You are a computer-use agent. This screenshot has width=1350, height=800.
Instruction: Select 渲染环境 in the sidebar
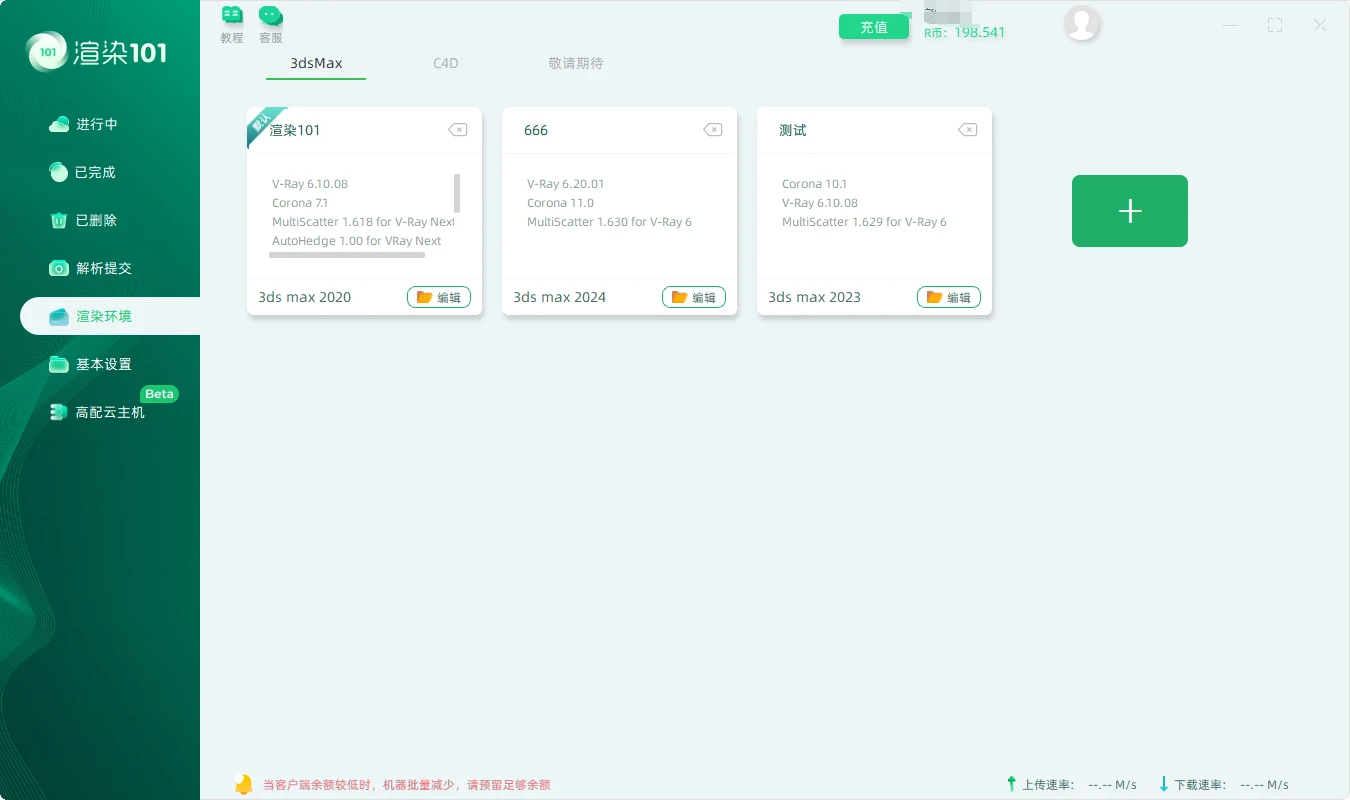click(110, 316)
